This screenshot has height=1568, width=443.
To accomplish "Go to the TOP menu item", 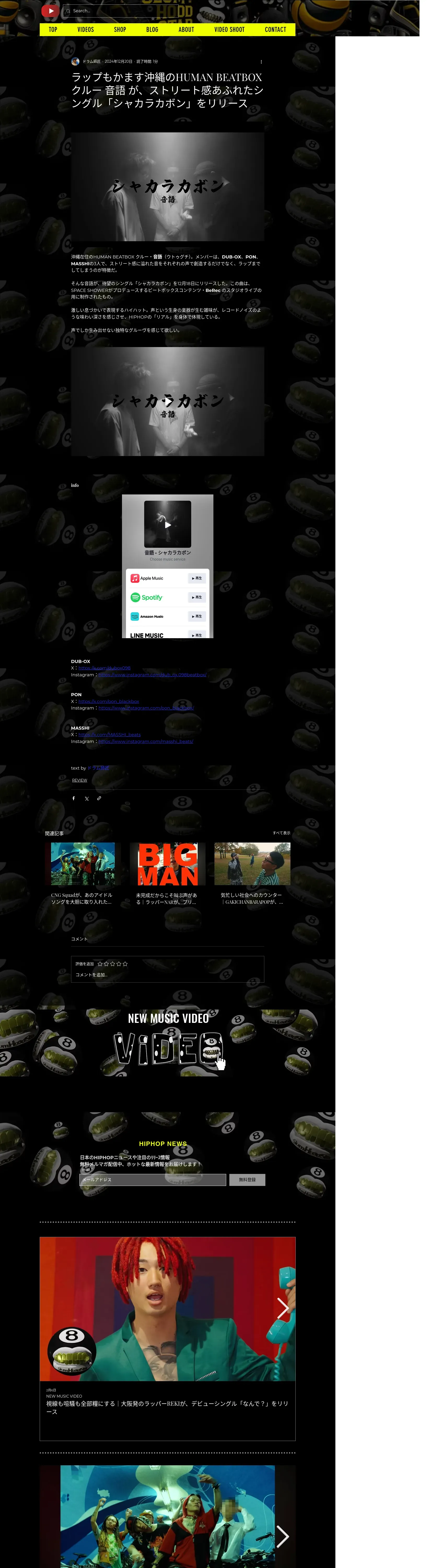I will 53,29.
